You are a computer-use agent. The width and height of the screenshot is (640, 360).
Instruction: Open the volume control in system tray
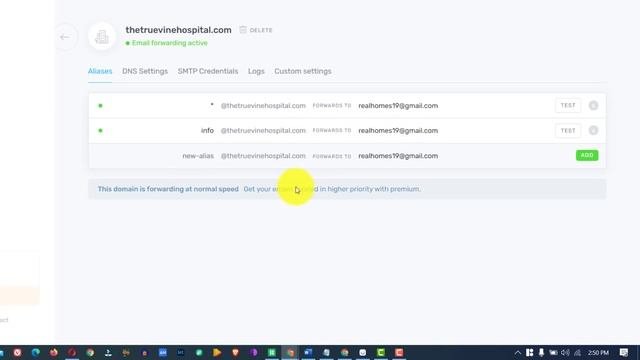tap(565, 353)
